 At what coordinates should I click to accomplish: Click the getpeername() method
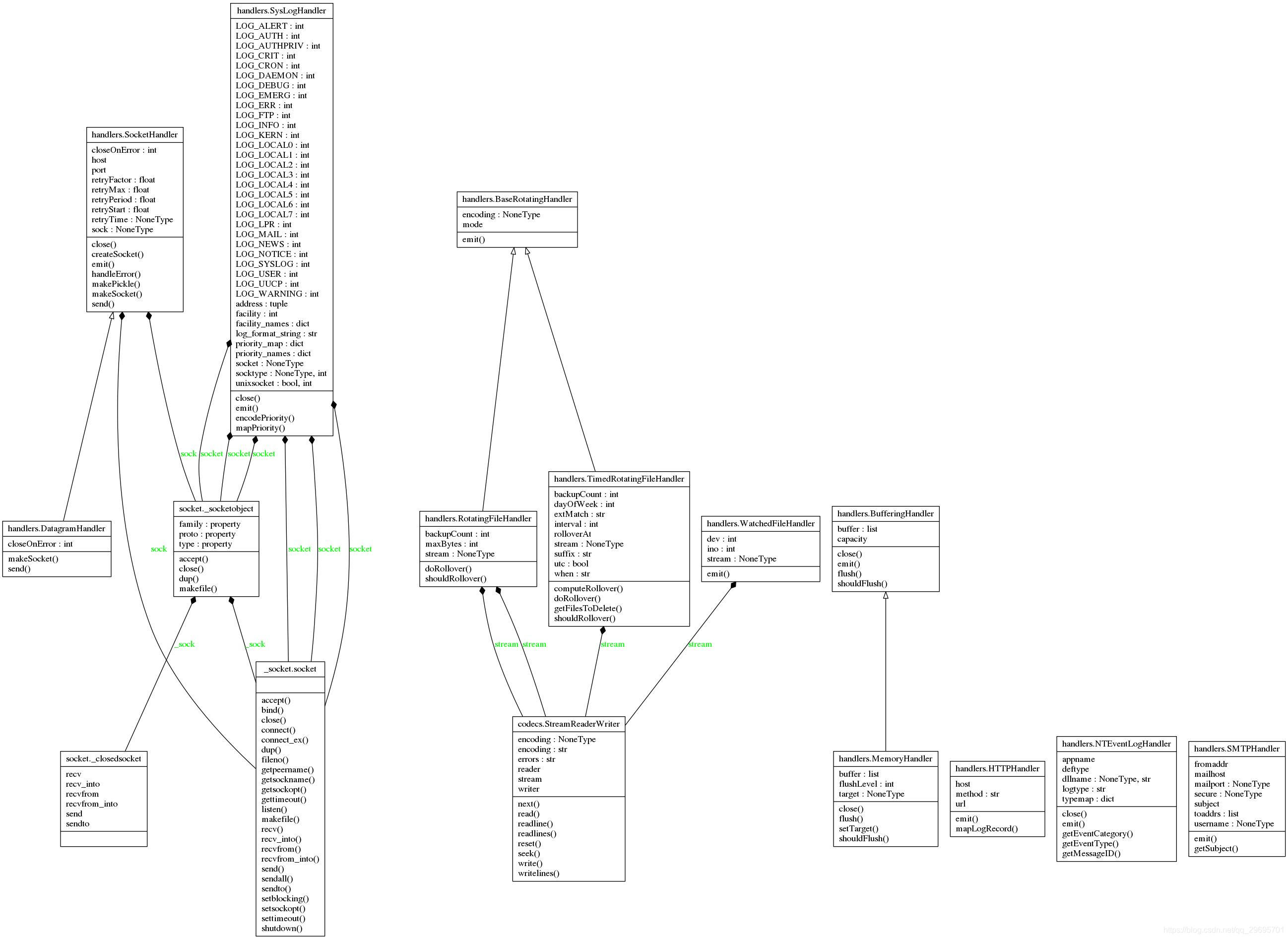tap(288, 770)
